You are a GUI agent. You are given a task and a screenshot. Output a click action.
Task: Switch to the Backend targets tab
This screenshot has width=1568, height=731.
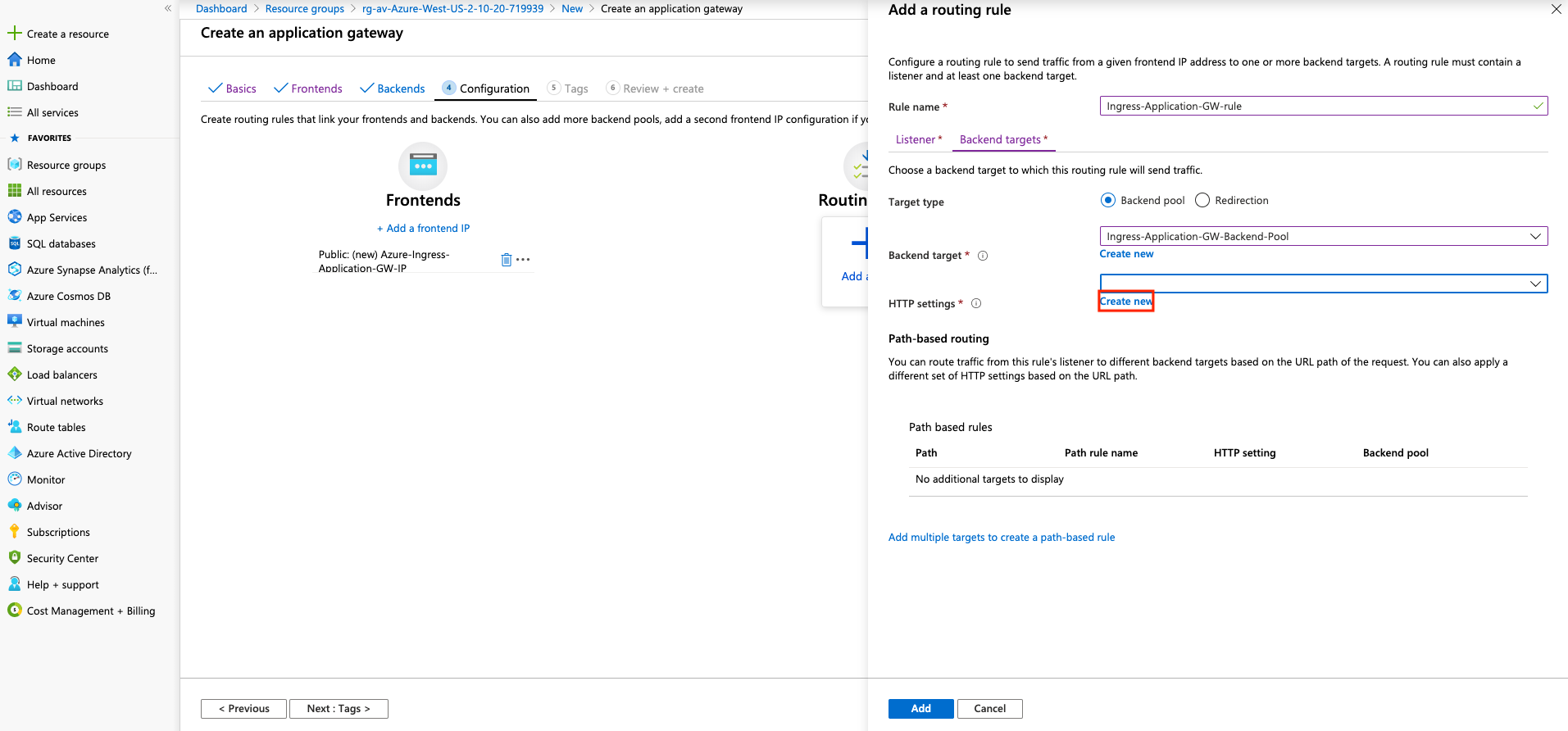tap(1003, 140)
